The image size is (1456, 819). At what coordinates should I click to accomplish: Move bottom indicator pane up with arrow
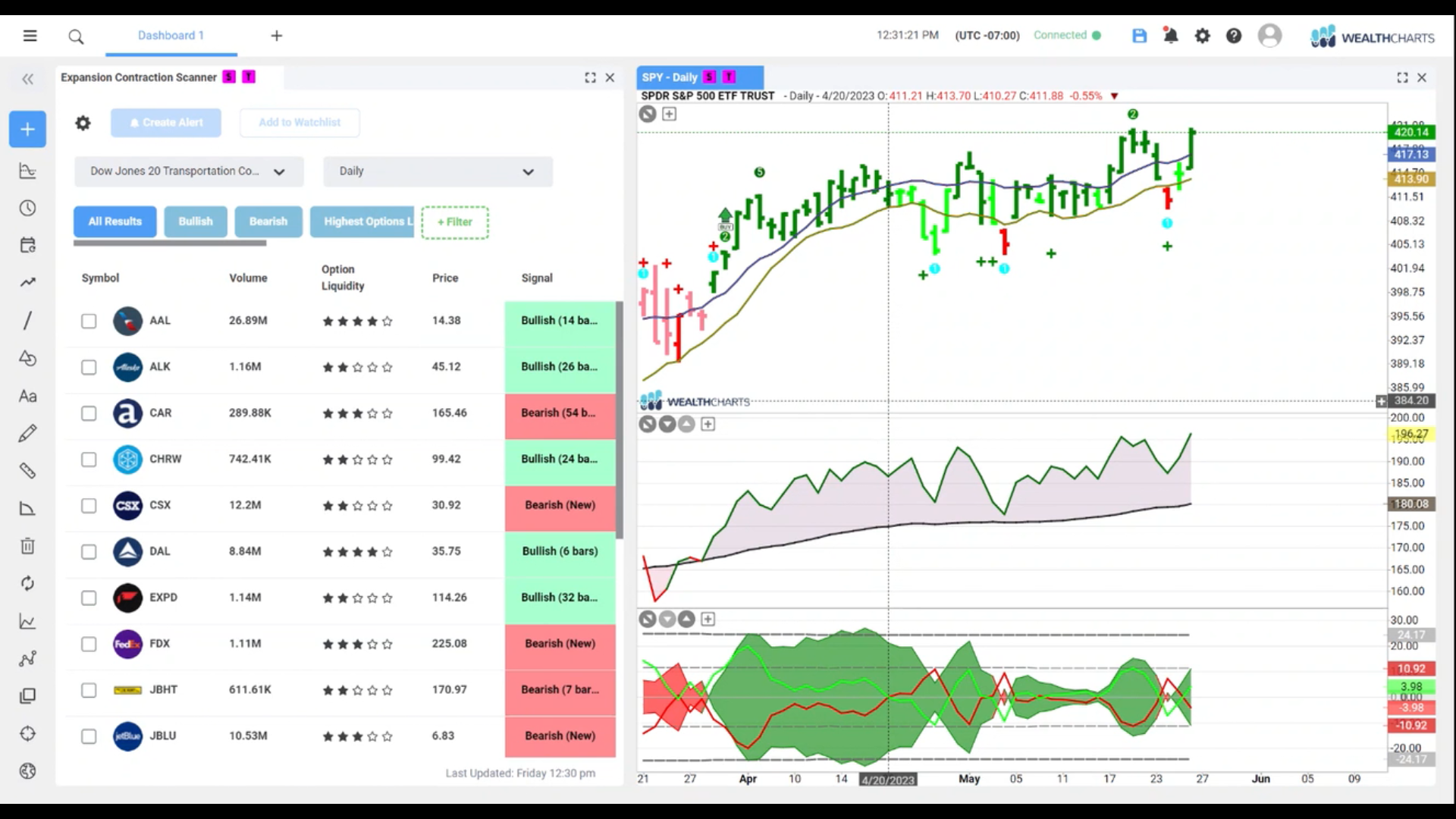pyautogui.click(x=686, y=619)
